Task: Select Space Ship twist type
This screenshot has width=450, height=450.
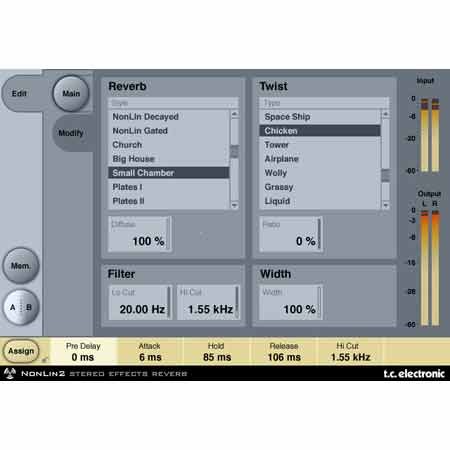Action: (320, 117)
